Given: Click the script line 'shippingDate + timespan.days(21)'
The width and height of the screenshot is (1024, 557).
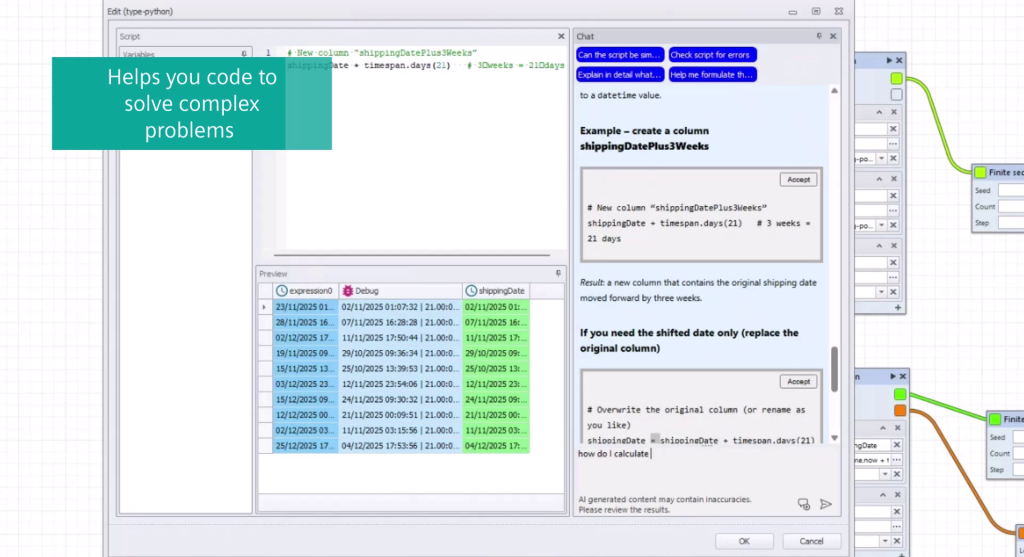Looking at the screenshot, I should [x=369, y=65].
